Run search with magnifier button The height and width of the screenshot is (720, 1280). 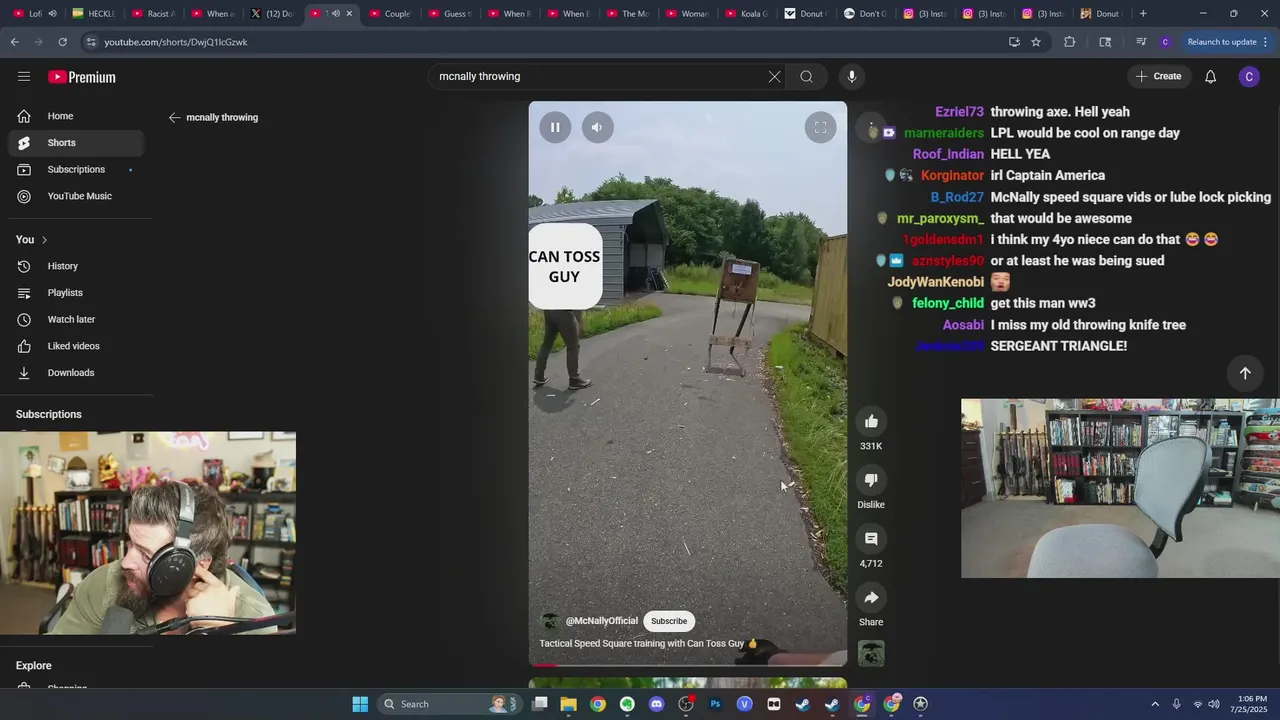click(806, 76)
